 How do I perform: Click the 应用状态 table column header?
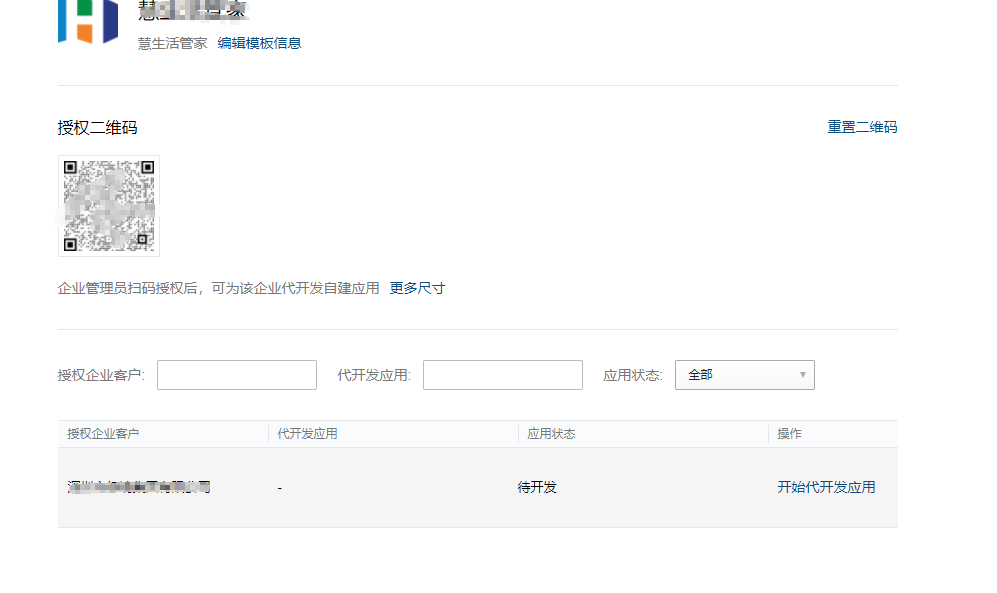click(551, 434)
